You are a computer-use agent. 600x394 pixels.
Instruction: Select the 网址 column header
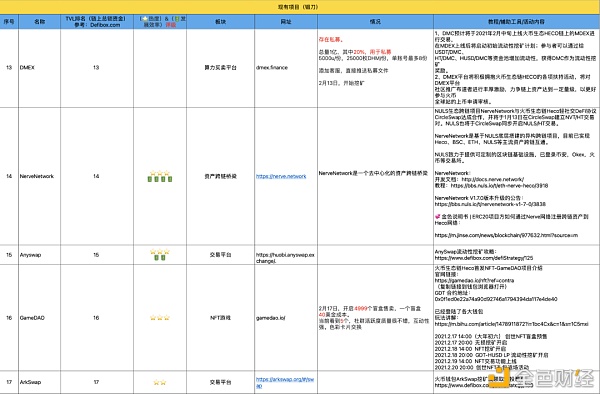(x=286, y=21)
